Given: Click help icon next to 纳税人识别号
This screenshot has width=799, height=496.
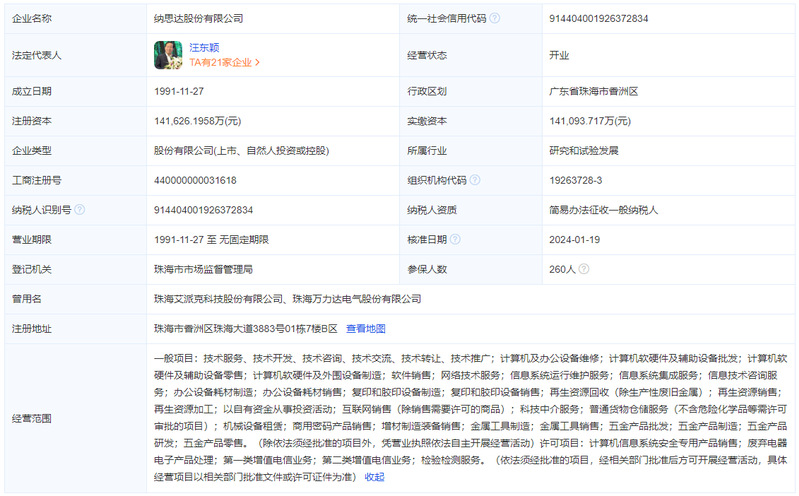Looking at the screenshot, I should tap(79, 210).
